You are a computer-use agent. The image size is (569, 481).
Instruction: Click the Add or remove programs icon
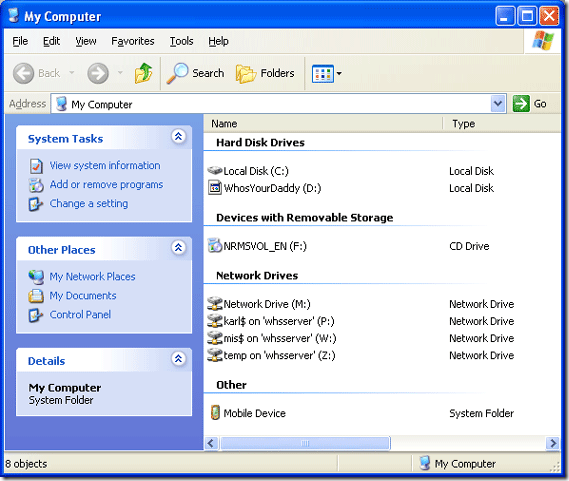pos(36,185)
